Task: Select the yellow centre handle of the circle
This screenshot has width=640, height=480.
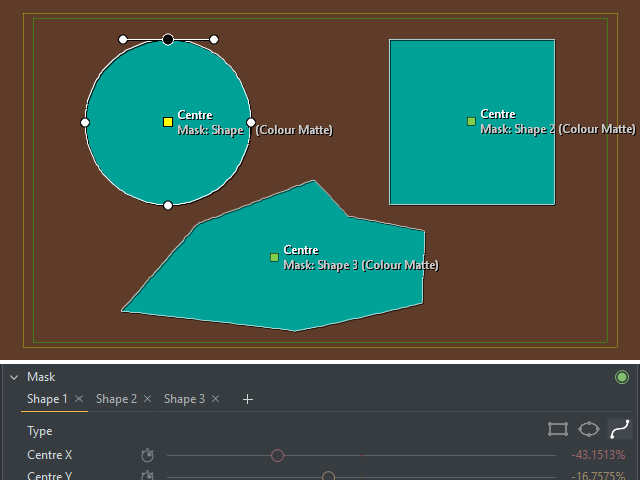Action: [x=168, y=122]
